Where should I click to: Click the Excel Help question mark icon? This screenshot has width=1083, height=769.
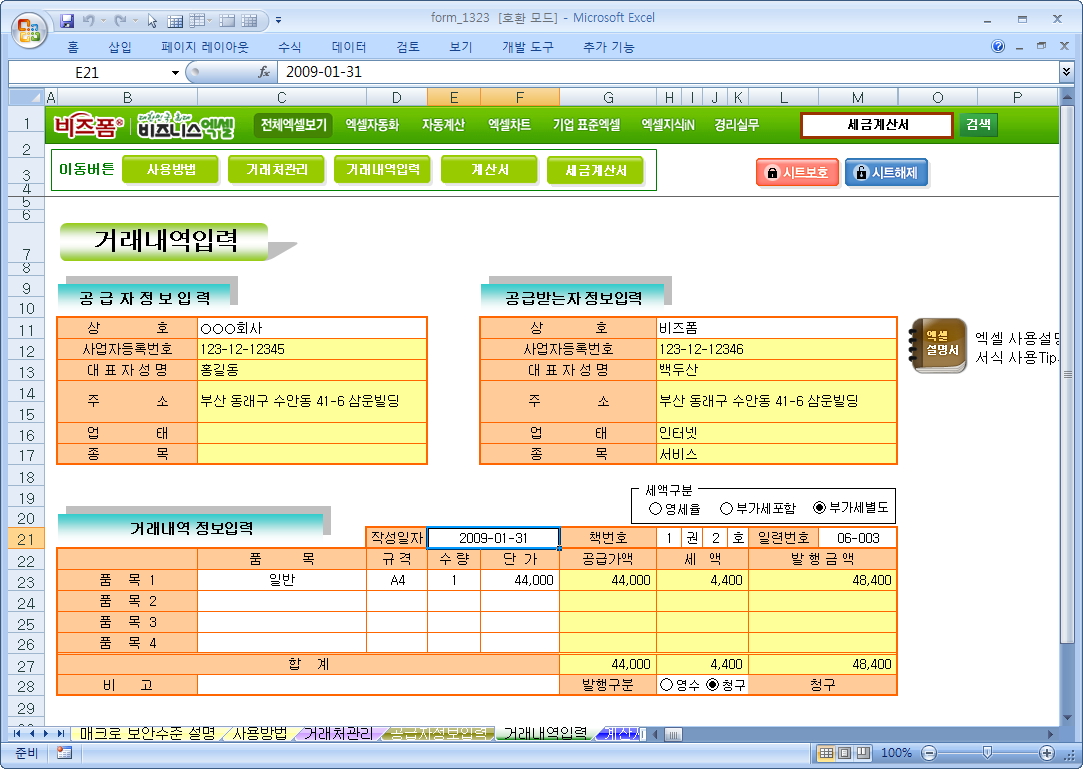point(998,47)
